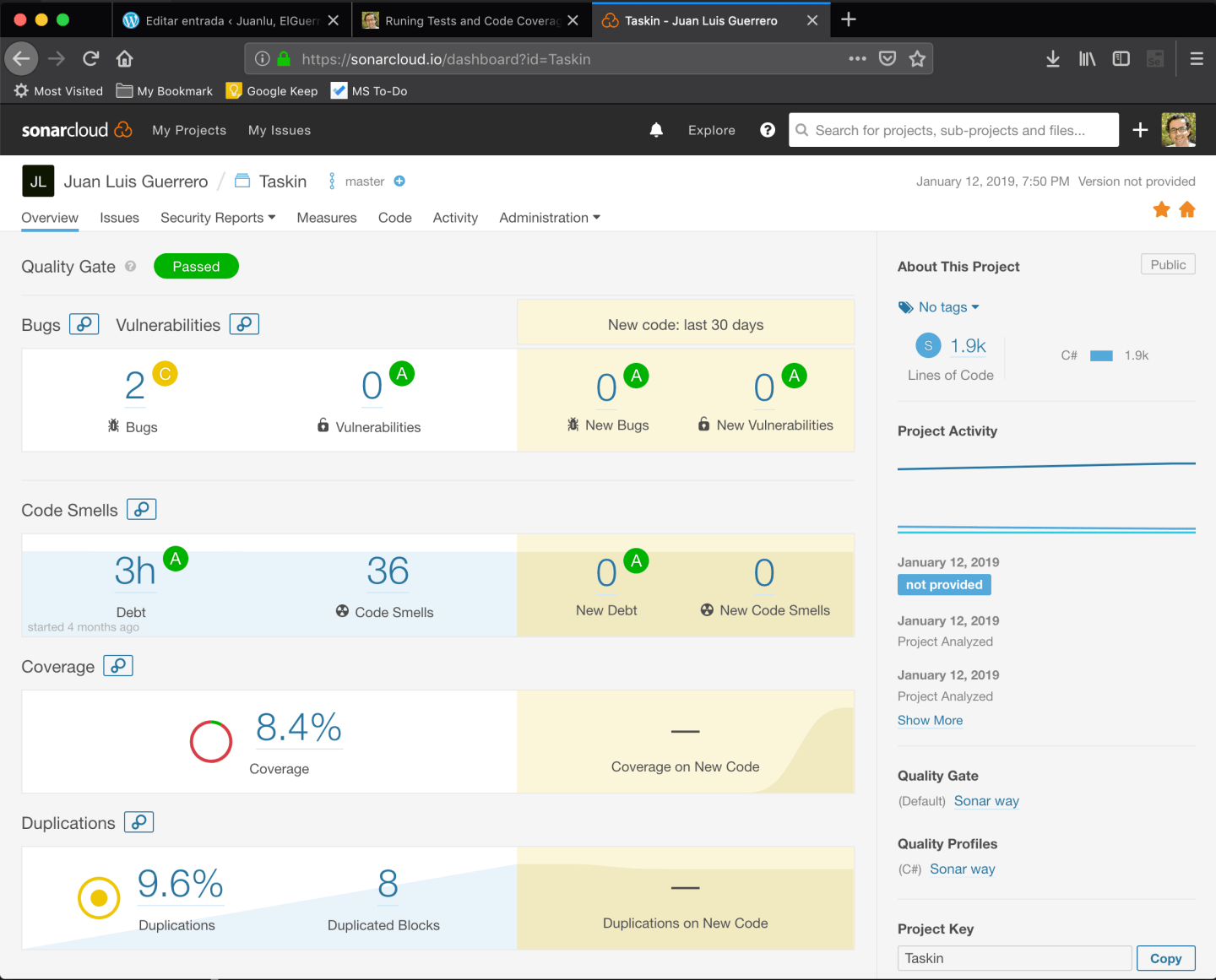This screenshot has width=1216, height=980.
Task: Click the 36 code smells count
Action: pos(388,571)
